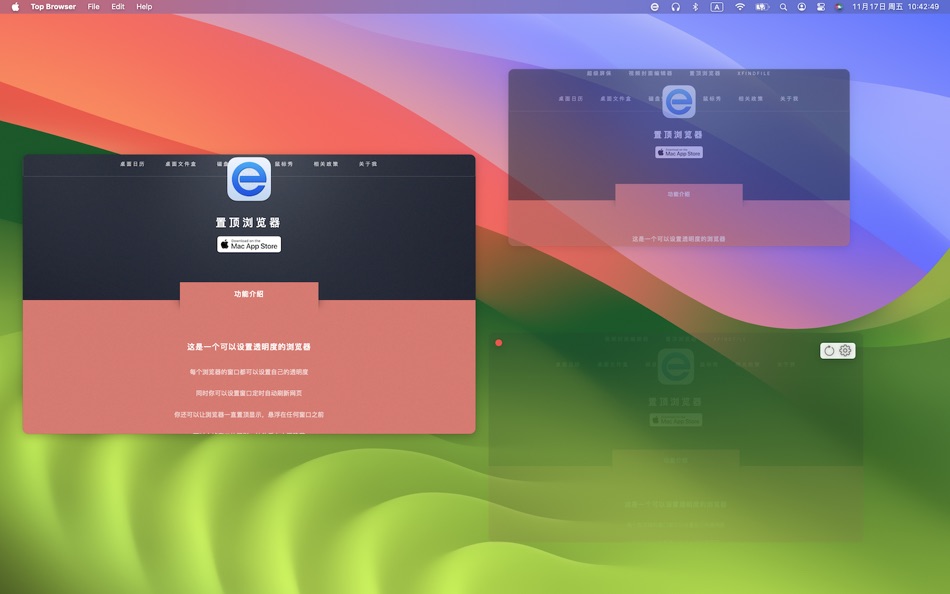Click the Siri icon in the menu bar
The image size is (950, 594).
pyautogui.click(x=839, y=7)
